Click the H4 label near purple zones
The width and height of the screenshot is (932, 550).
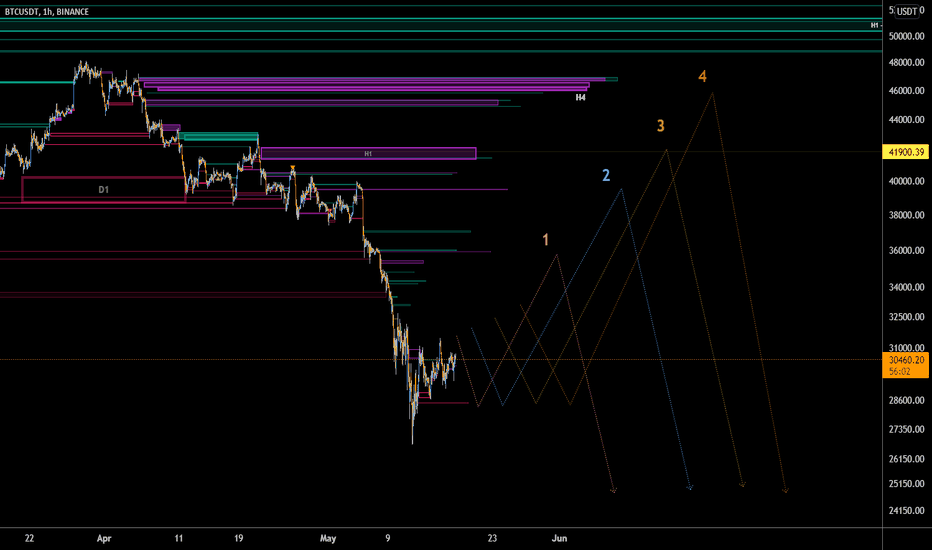coord(581,98)
